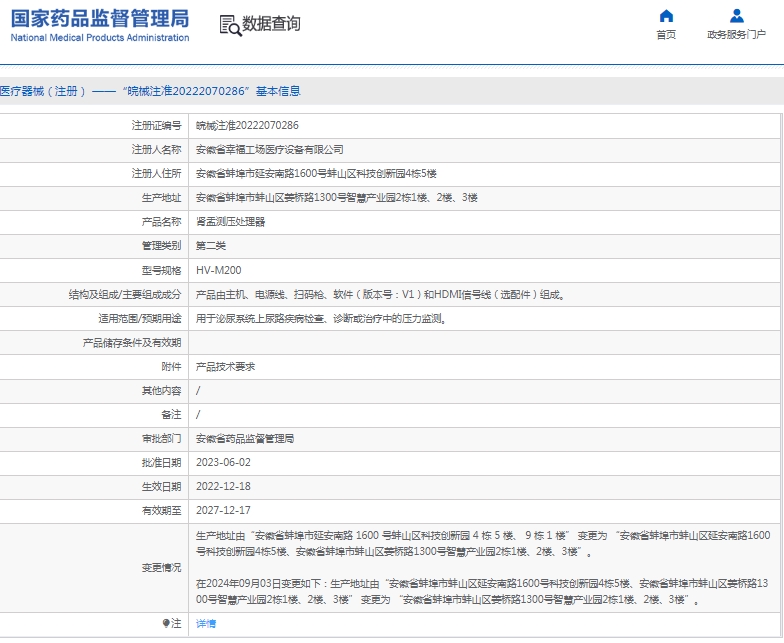Click expiry date 2027-12-17

click(x=223, y=510)
